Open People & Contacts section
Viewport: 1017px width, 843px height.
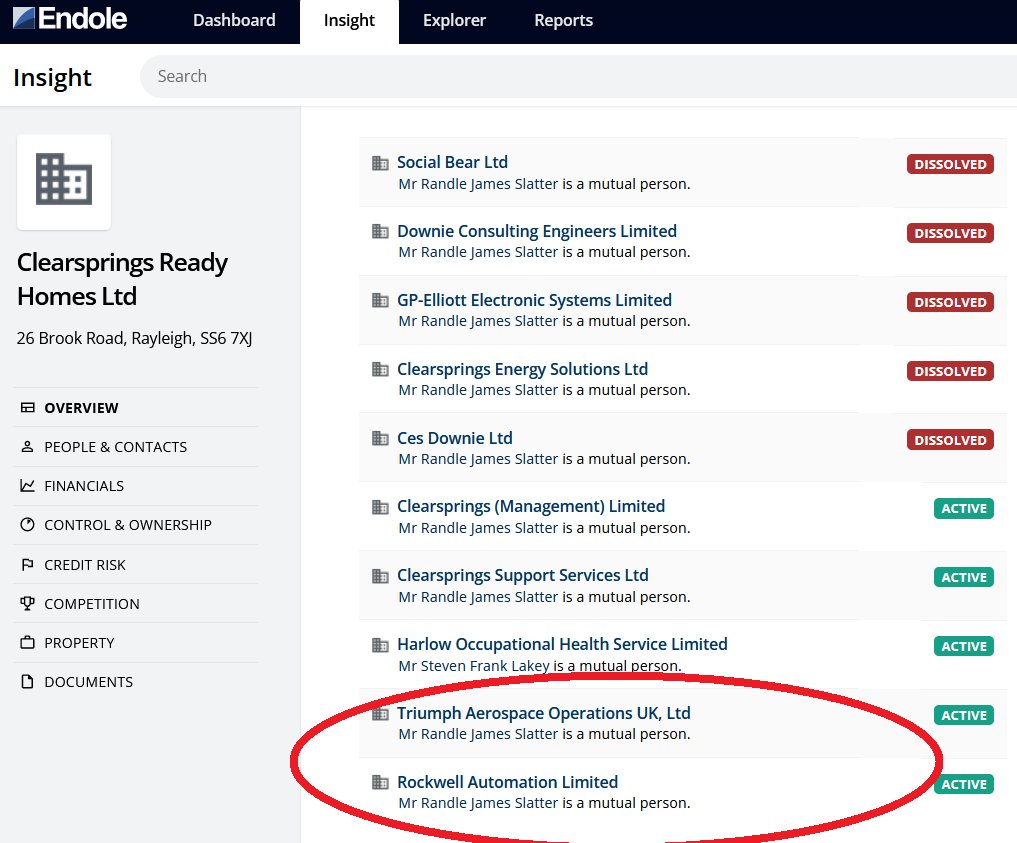[136, 447]
